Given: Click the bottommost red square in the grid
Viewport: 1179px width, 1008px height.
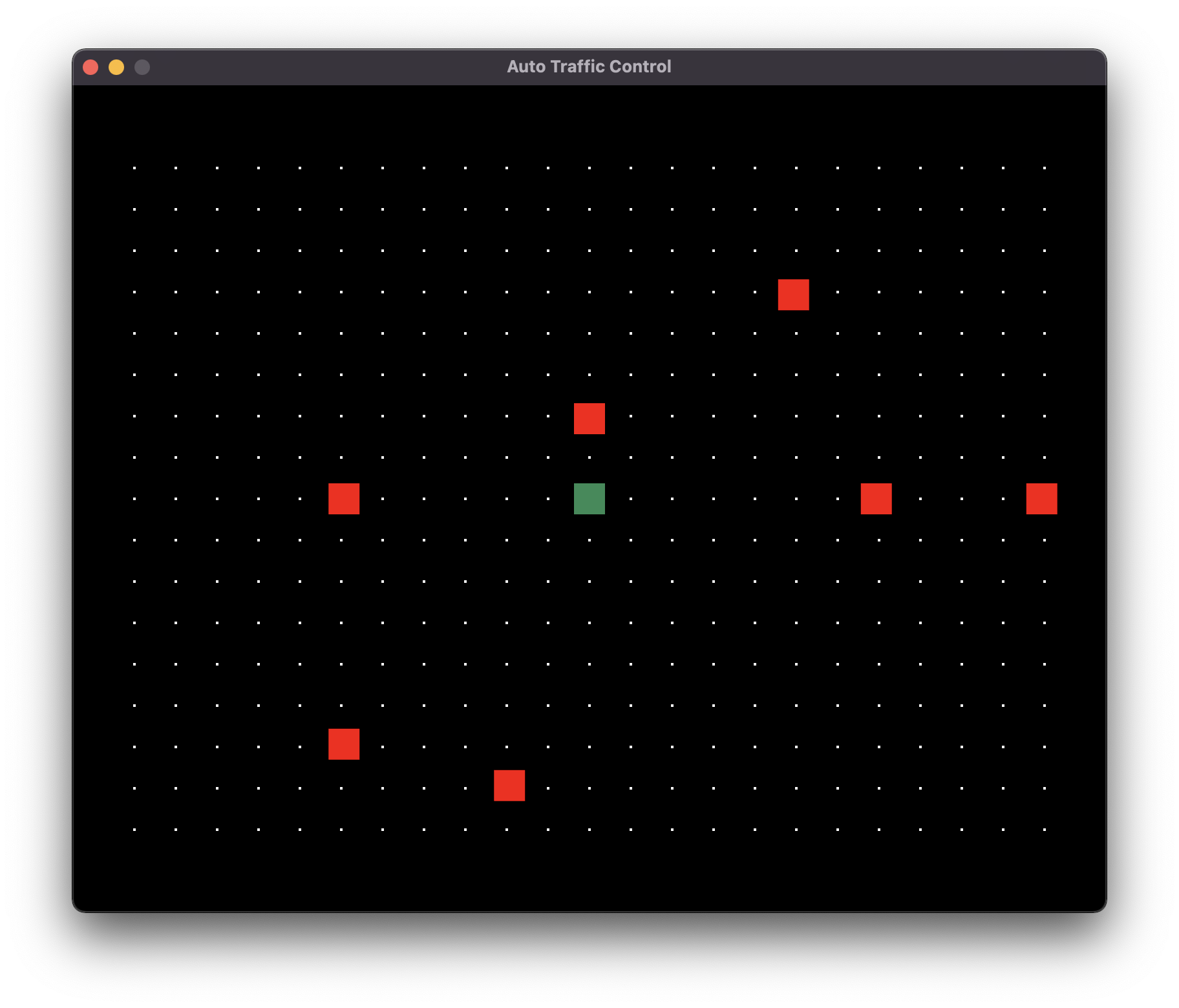Looking at the screenshot, I should pos(509,785).
